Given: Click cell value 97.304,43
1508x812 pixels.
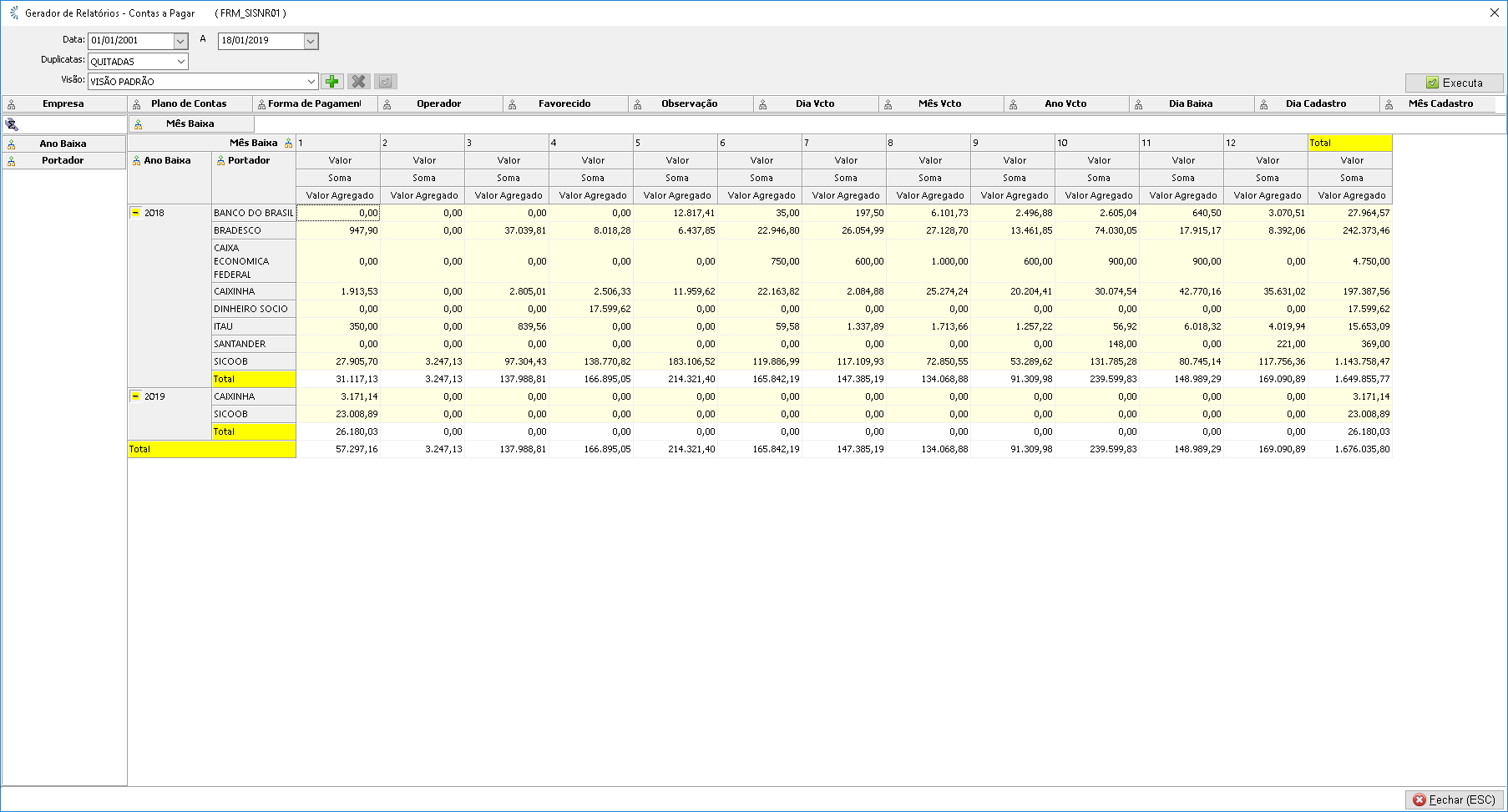Looking at the screenshot, I should [507, 361].
